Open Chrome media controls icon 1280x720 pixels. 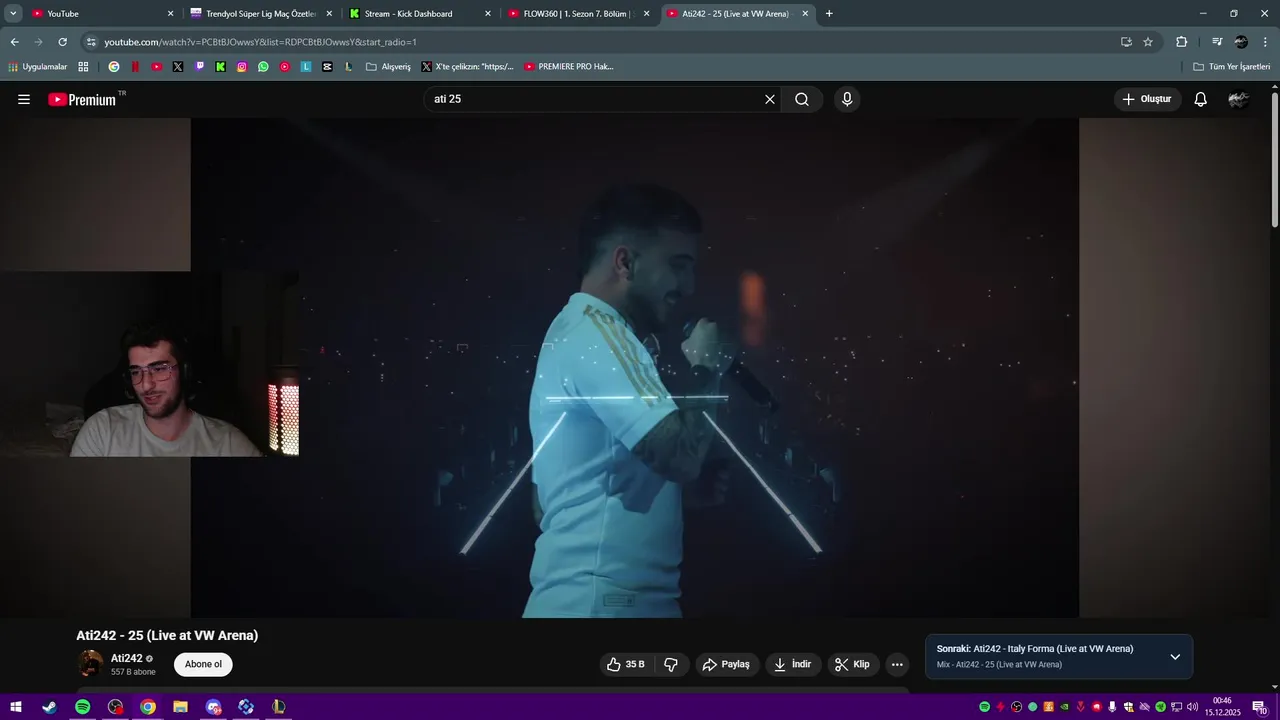pyautogui.click(x=1217, y=42)
